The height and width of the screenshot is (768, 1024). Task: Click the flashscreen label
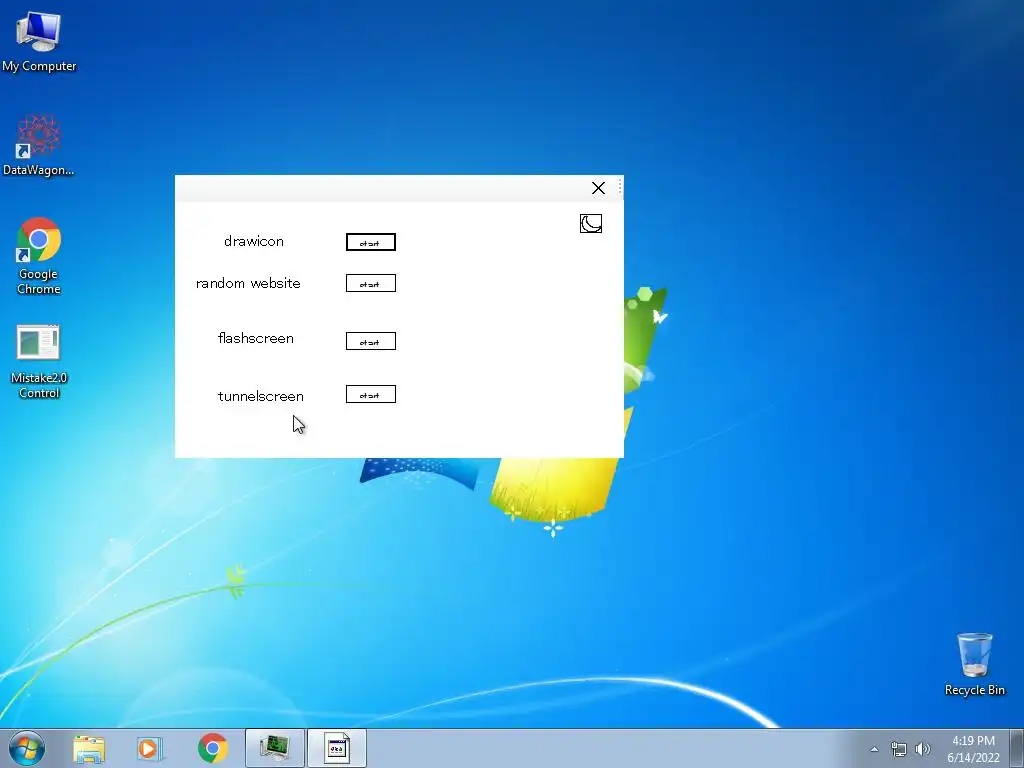(x=255, y=338)
